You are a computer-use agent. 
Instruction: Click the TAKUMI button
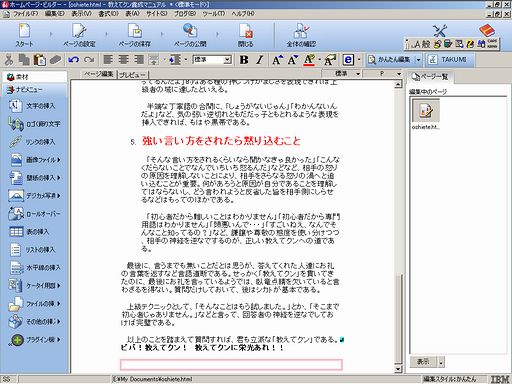point(448,60)
